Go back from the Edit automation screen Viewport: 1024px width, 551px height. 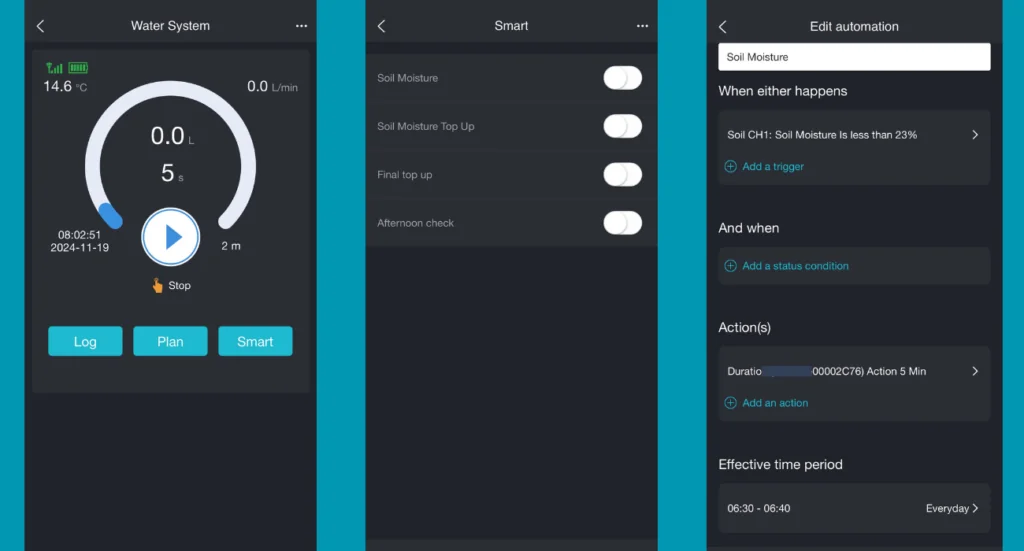(723, 27)
